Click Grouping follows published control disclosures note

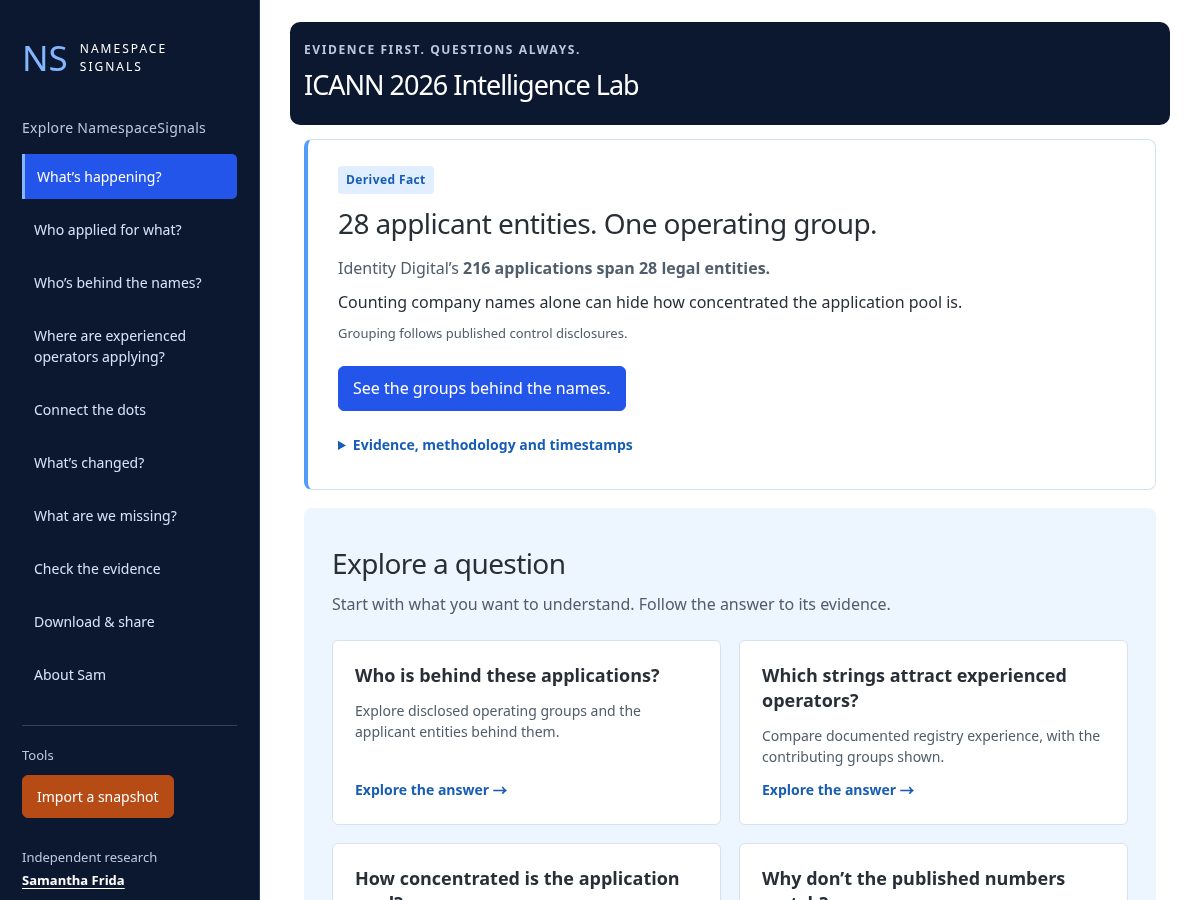[x=483, y=333]
